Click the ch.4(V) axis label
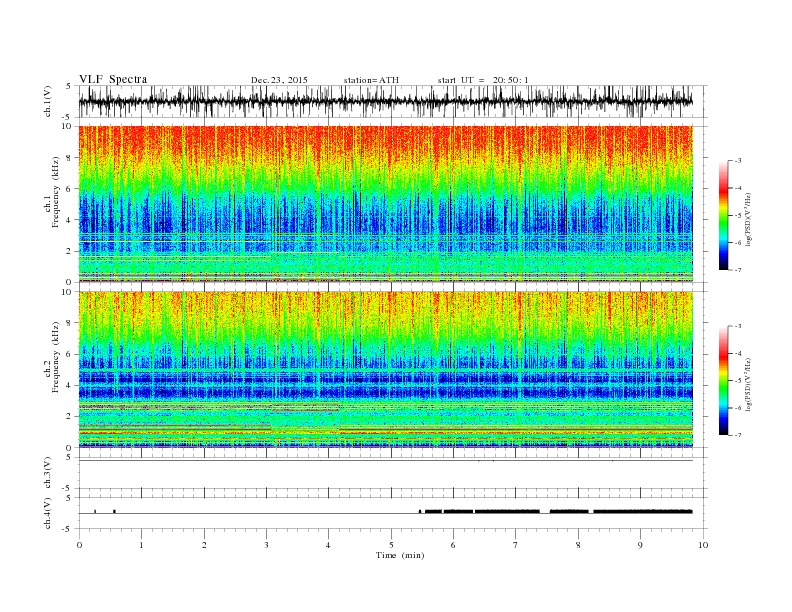 click(x=47, y=513)
